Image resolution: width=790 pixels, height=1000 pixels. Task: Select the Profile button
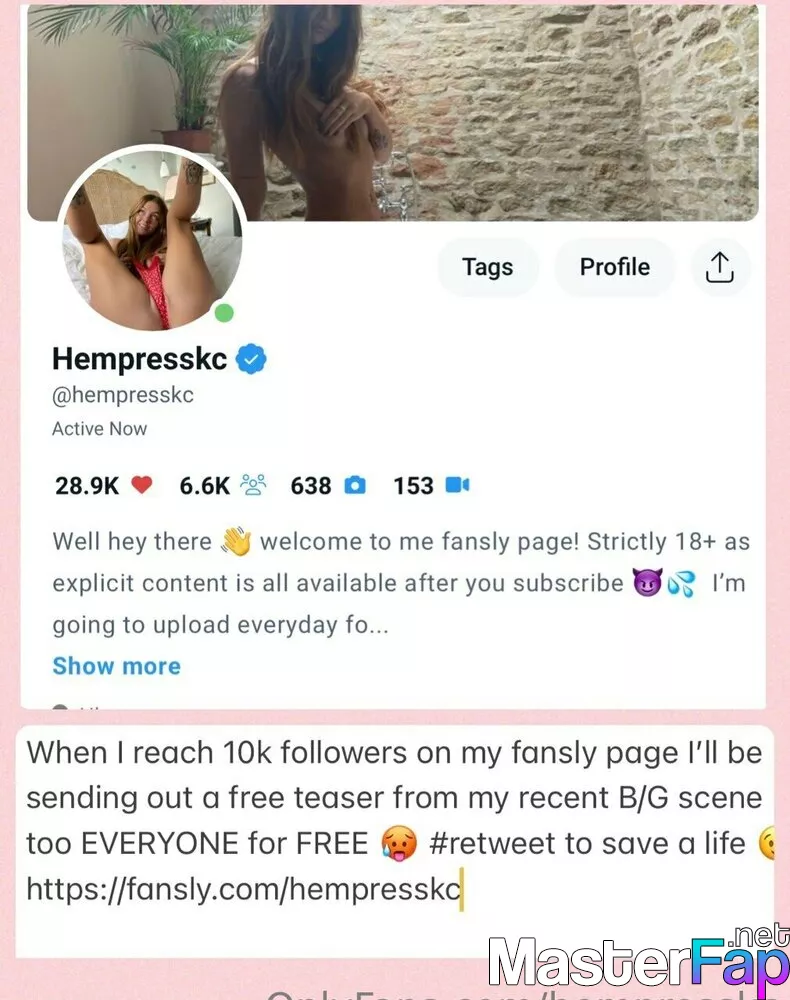coord(615,267)
